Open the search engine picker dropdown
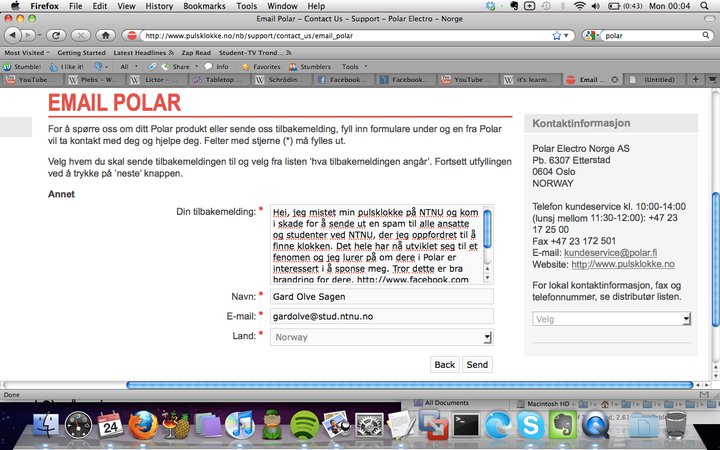 [591, 35]
